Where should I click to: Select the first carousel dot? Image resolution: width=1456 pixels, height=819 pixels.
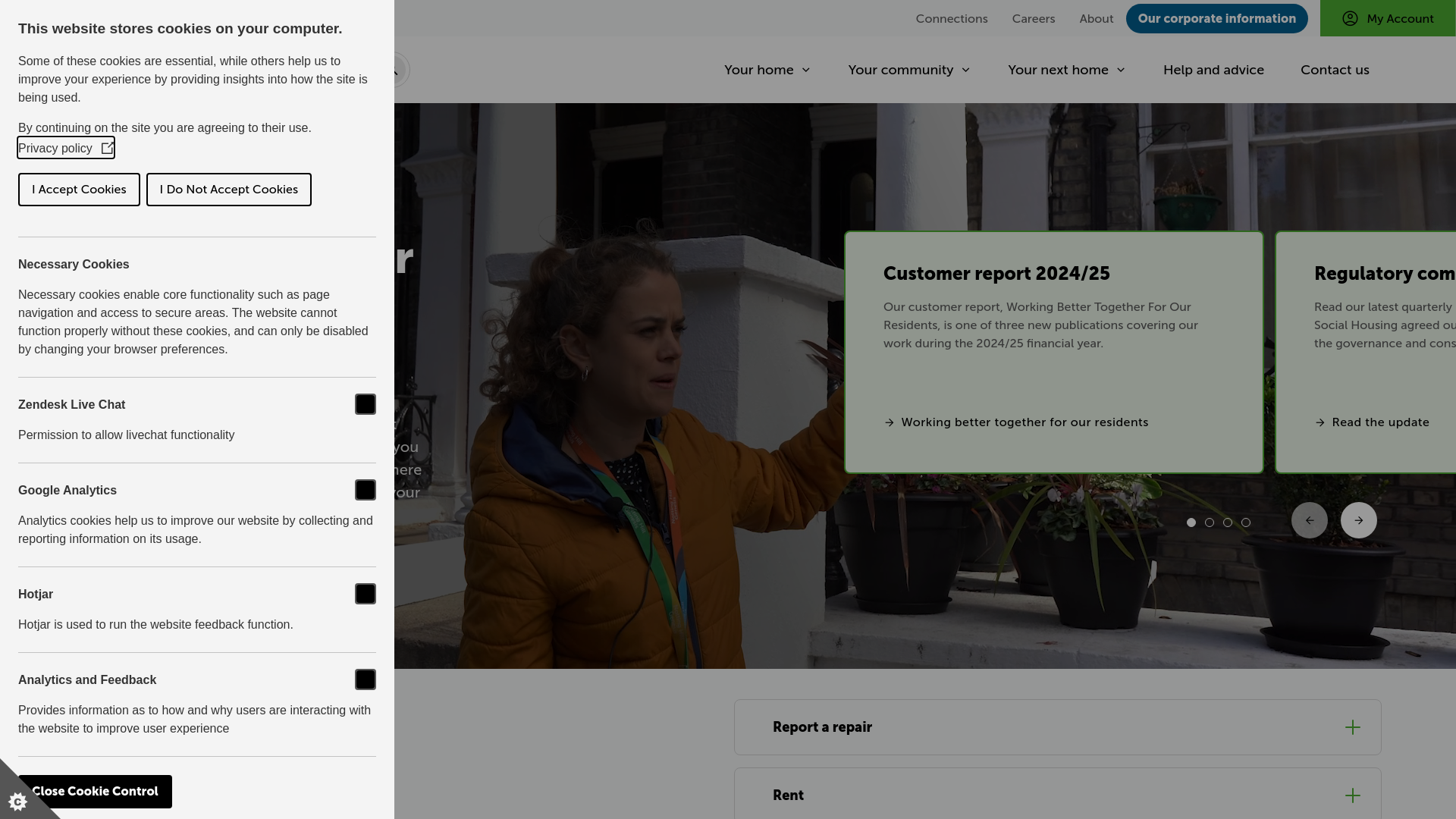pyautogui.click(x=1191, y=522)
